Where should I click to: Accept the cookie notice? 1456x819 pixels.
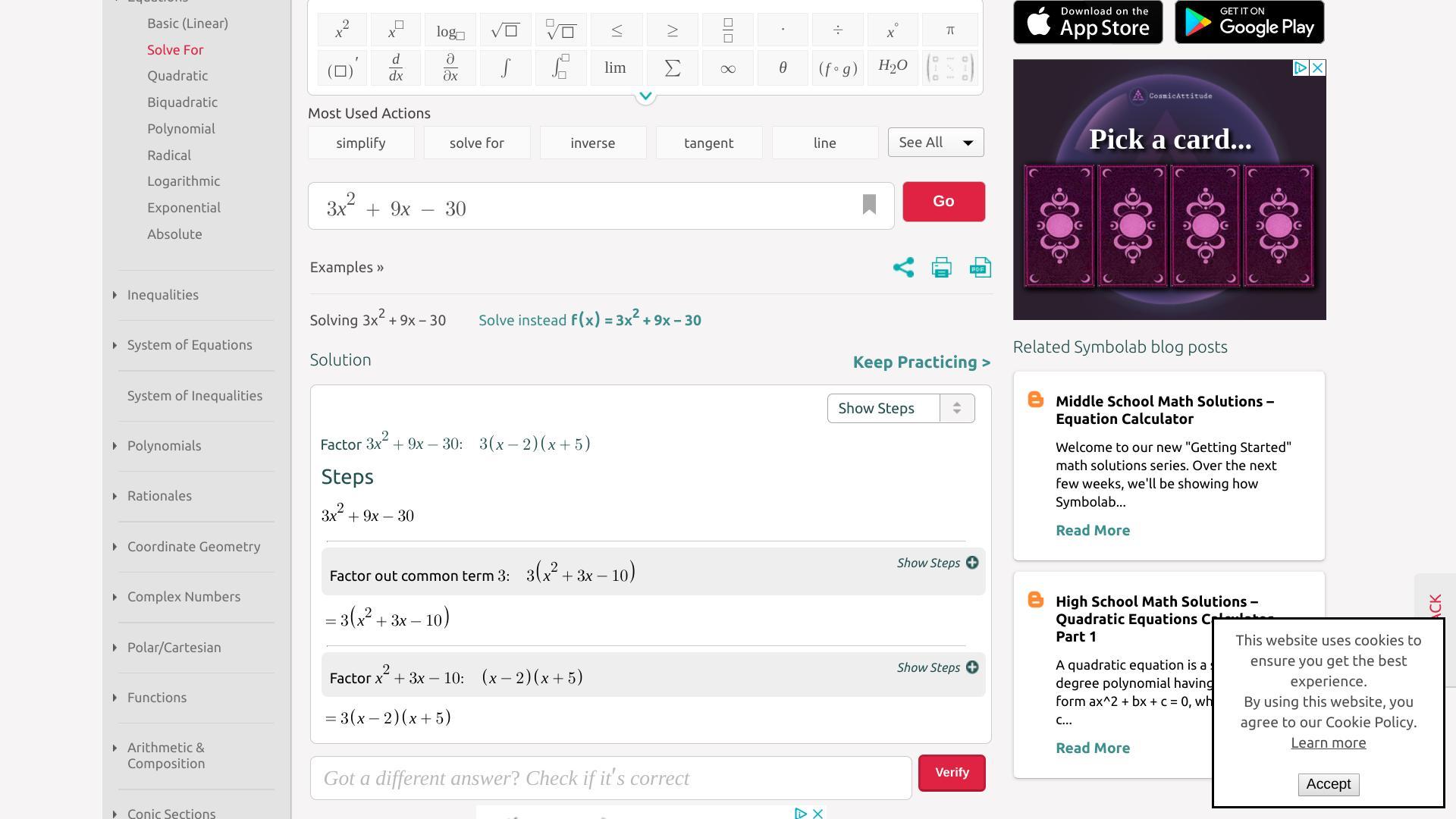1328,784
